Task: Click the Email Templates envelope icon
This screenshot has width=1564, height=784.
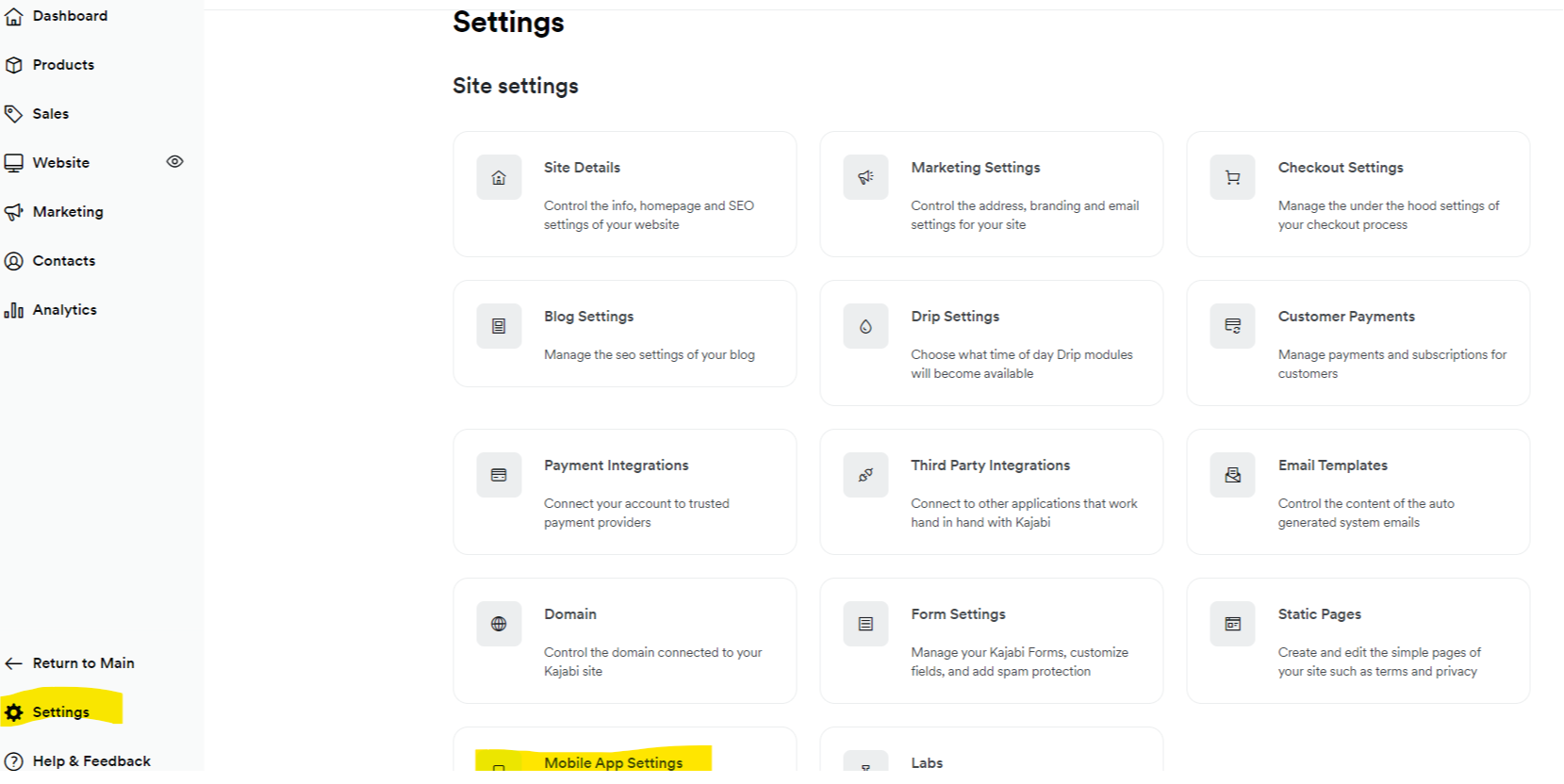Action: [x=1232, y=475]
